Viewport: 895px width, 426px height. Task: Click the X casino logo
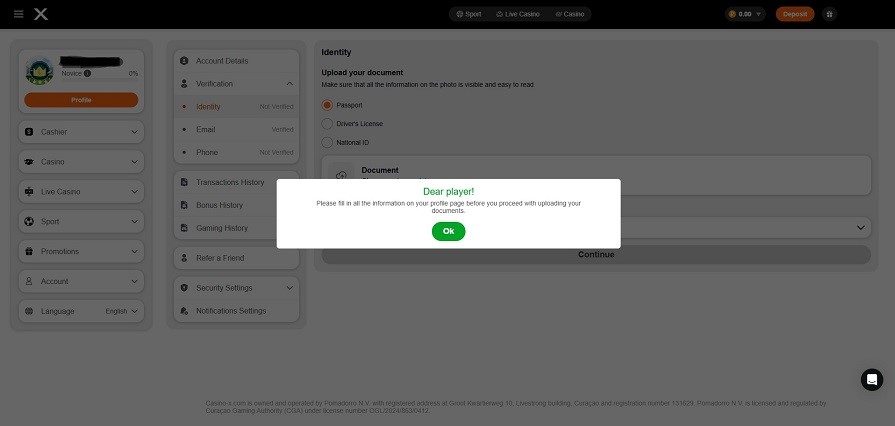tap(40, 14)
